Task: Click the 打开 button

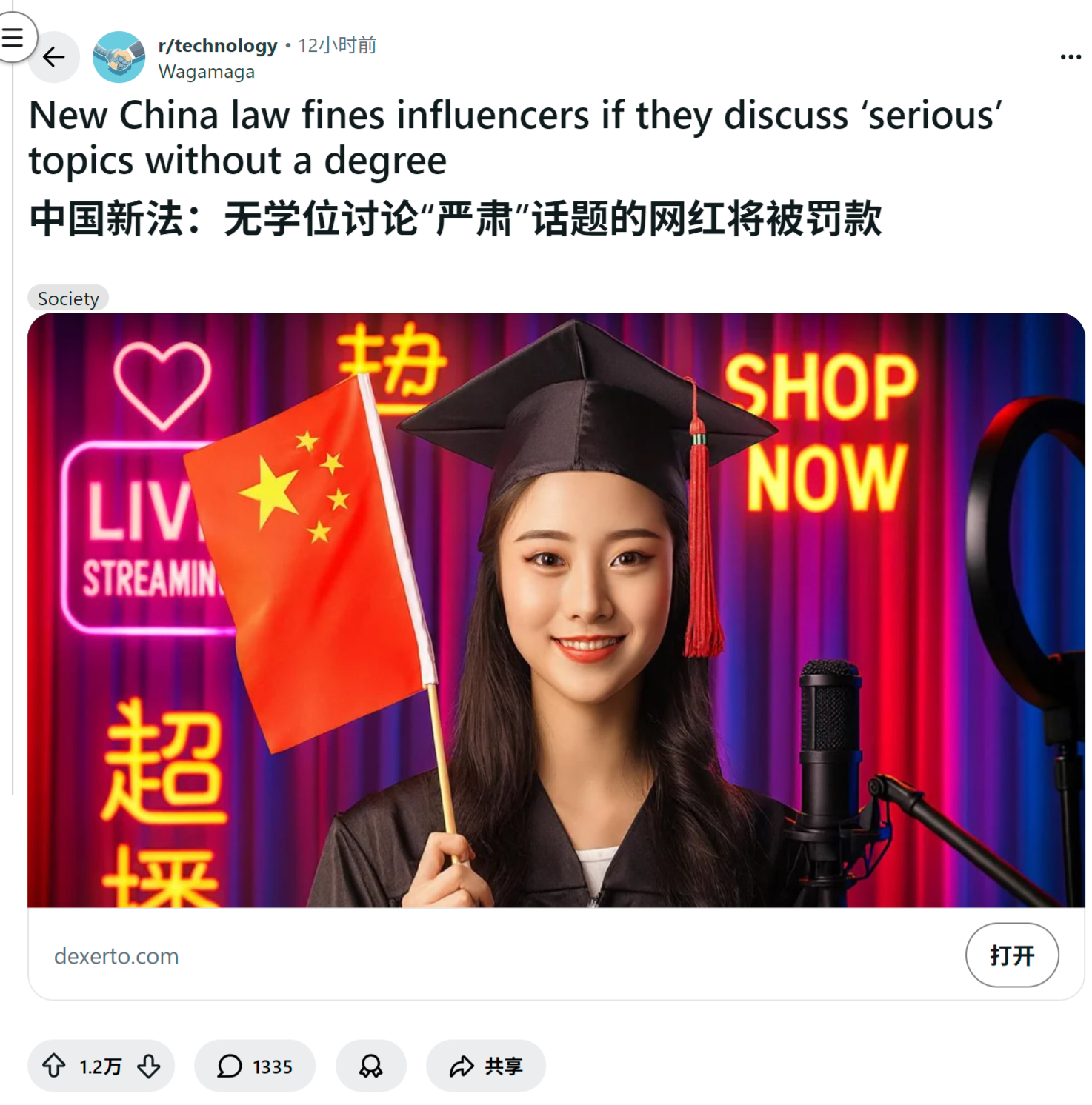Action: (x=1012, y=955)
